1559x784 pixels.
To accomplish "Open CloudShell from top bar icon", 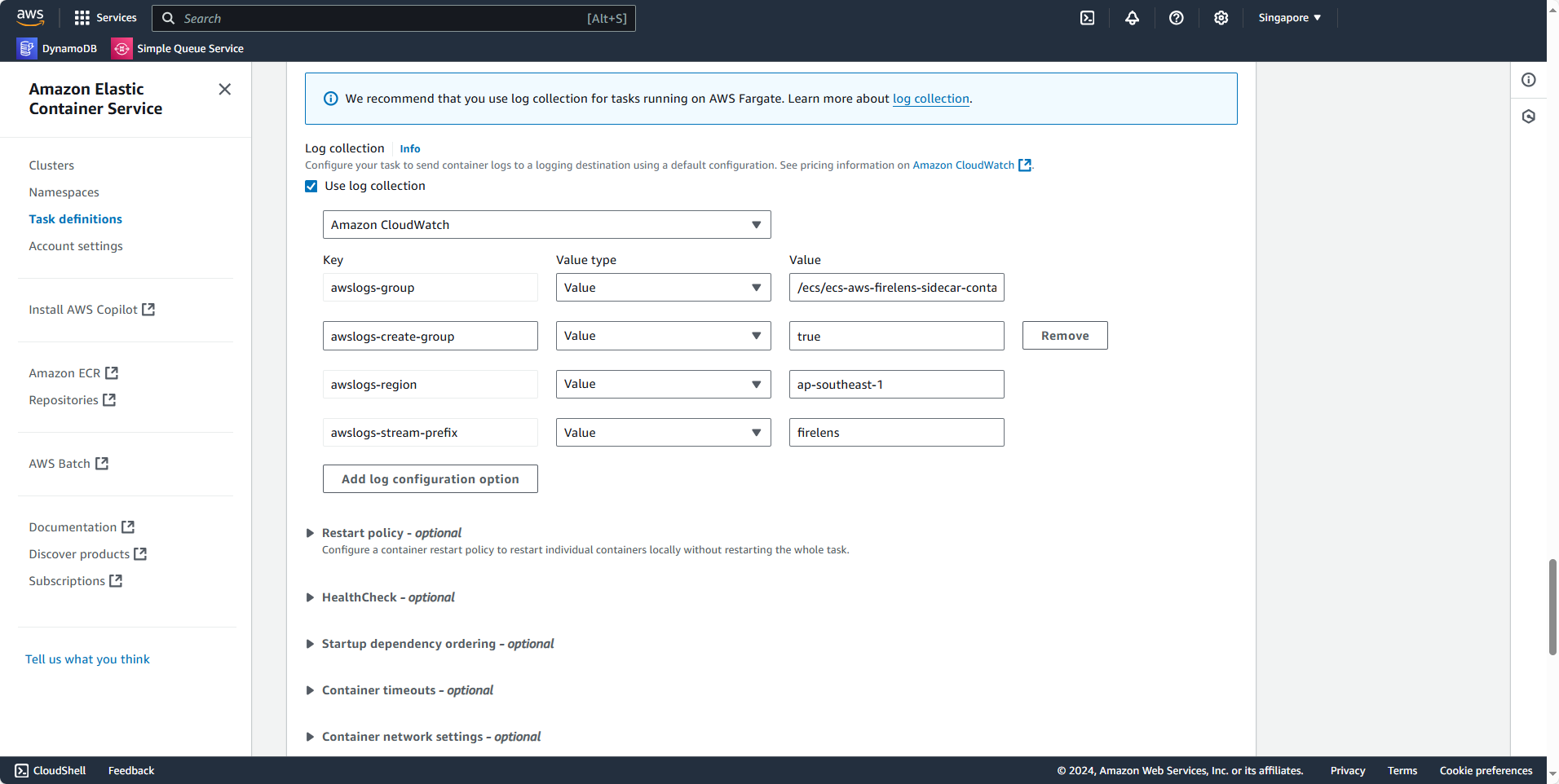I will pos(1087,18).
